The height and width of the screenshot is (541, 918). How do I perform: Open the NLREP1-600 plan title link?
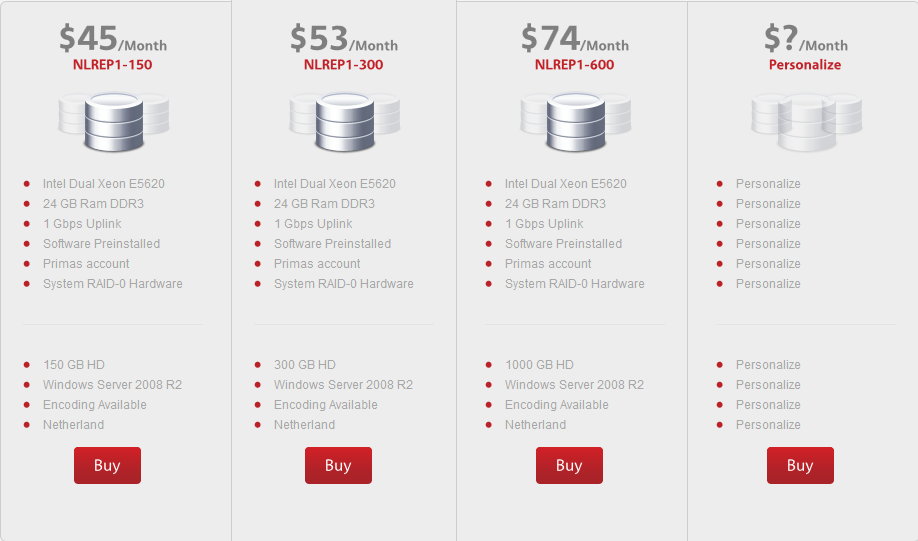tap(574, 65)
